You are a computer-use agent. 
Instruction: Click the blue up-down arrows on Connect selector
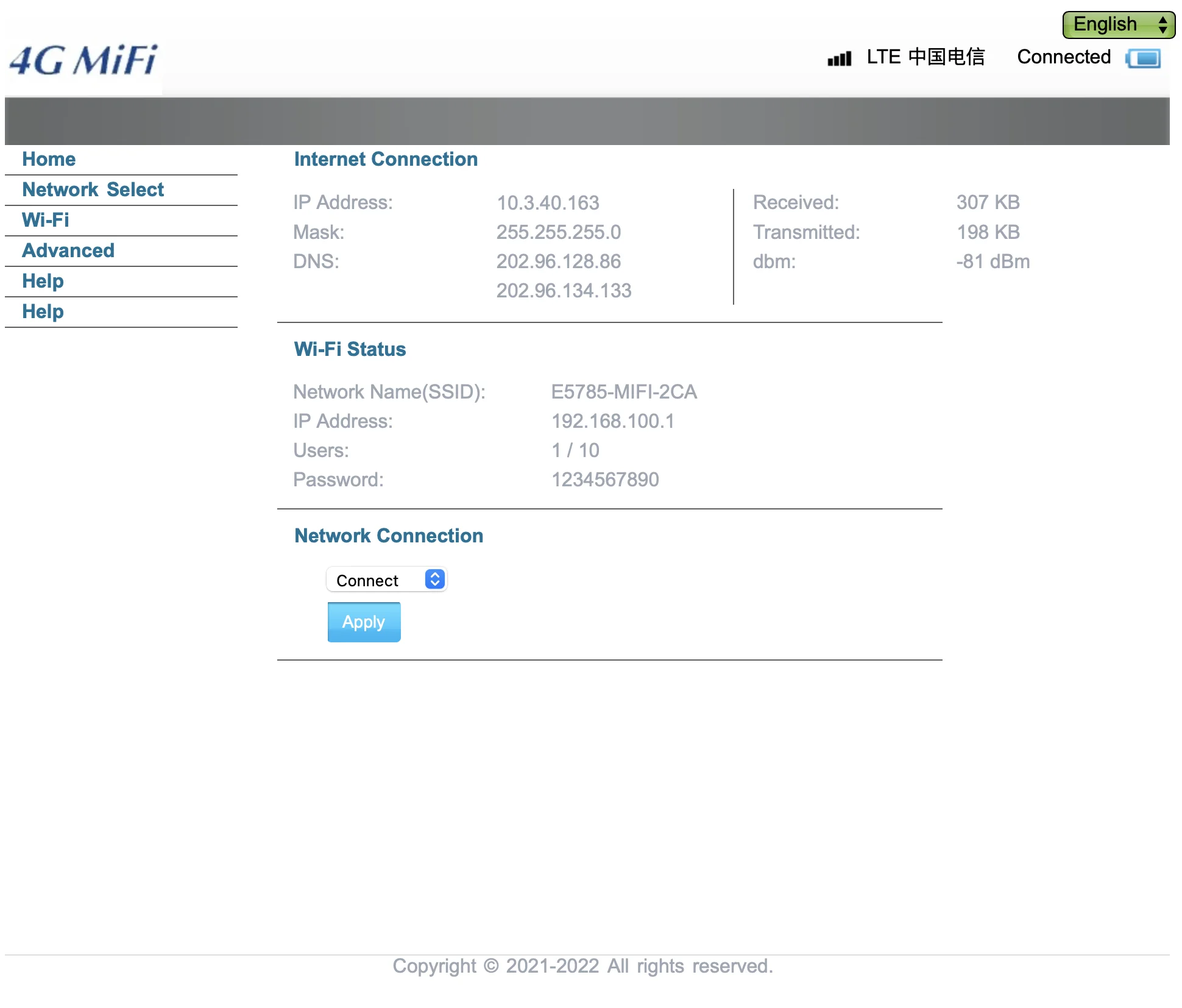(434, 579)
